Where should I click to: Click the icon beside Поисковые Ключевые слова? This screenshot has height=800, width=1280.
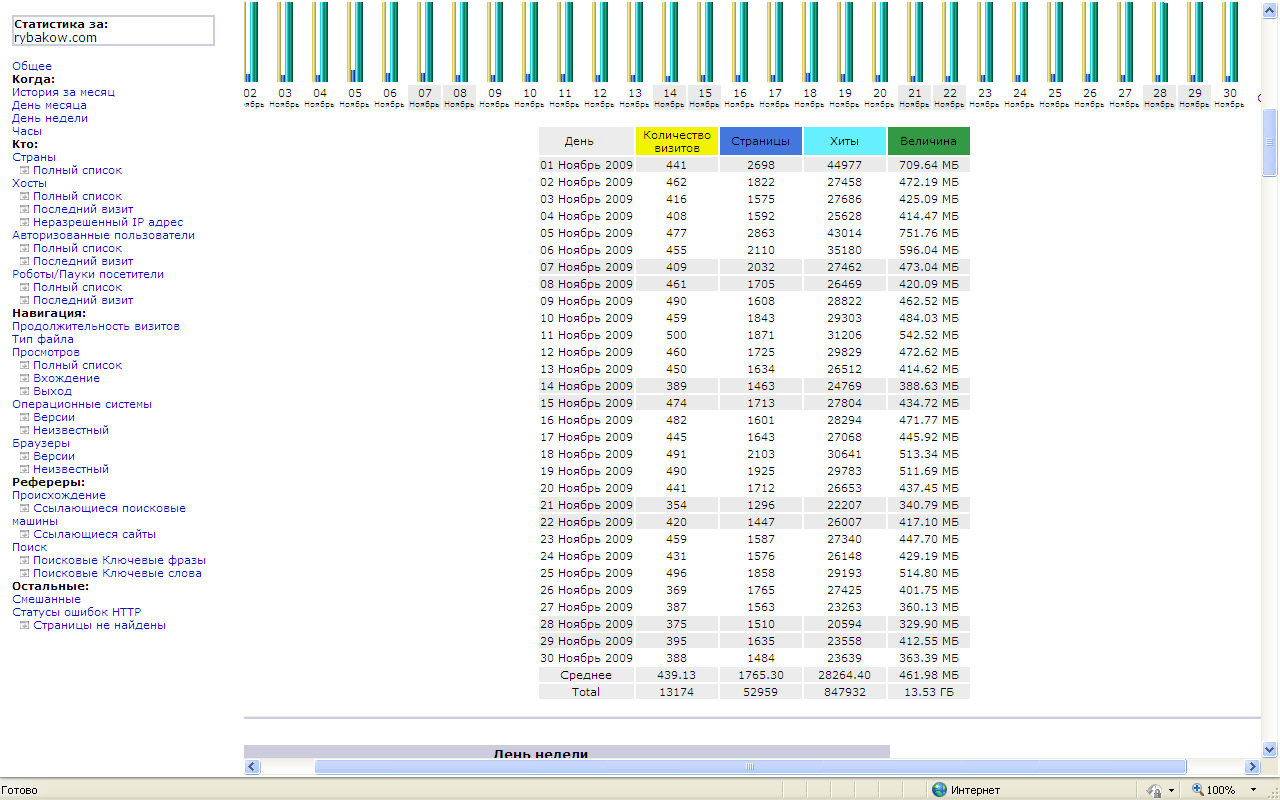coord(25,574)
